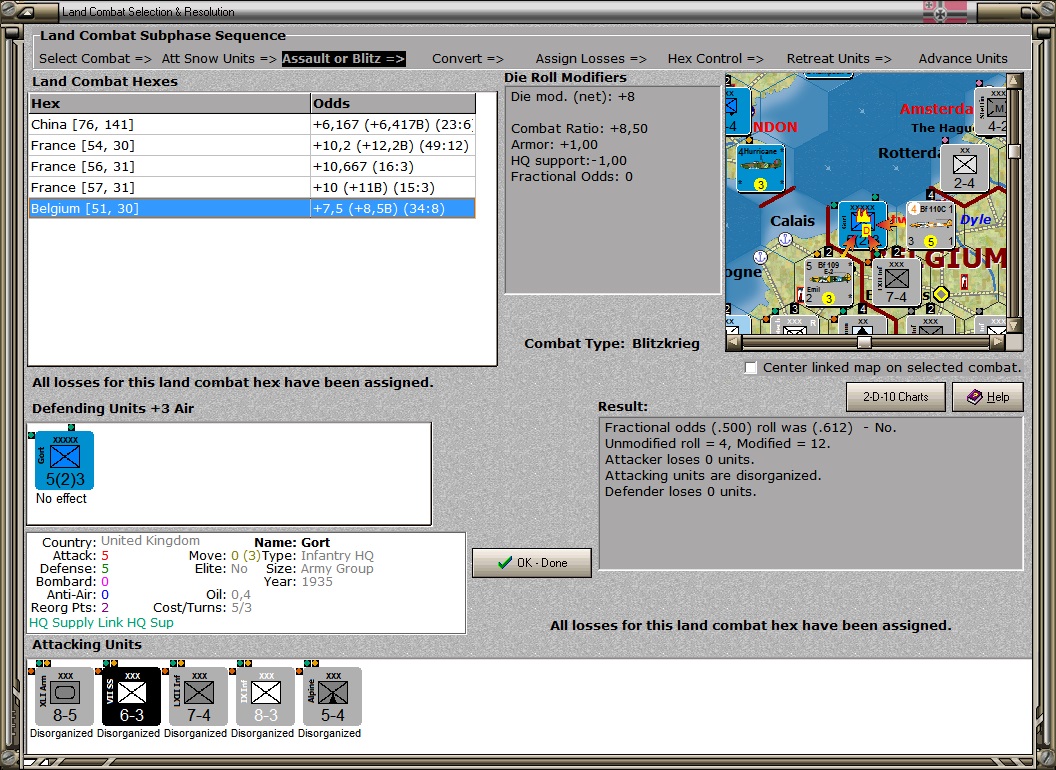The height and width of the screenshot is (770, 1056).
Task: Select the XLI Arm 8-5 attacking unit
Action: coord(65,697)
